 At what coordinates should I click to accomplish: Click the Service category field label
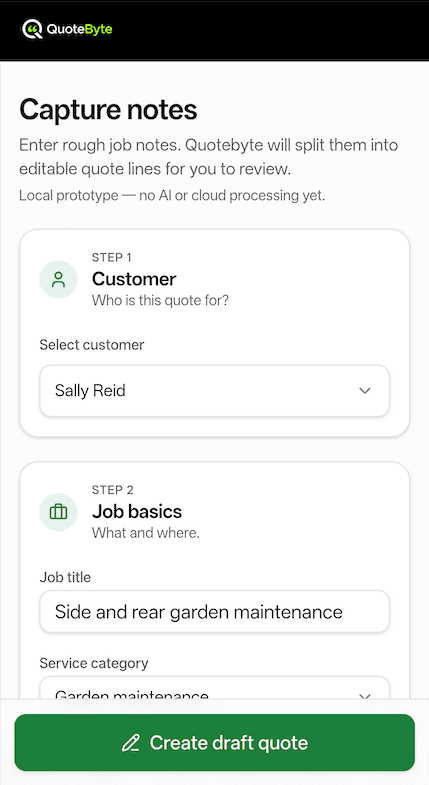tap(94, 663)
